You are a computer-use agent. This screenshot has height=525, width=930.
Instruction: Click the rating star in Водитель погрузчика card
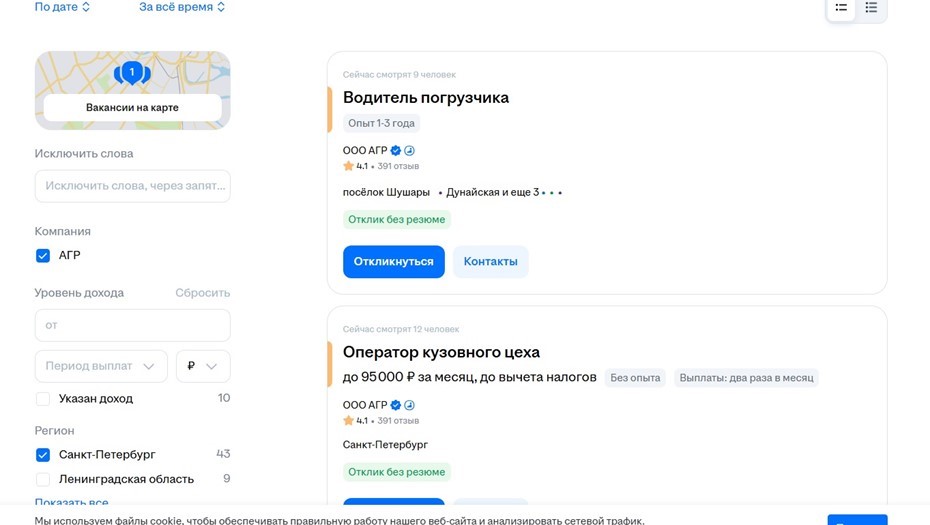349,166
